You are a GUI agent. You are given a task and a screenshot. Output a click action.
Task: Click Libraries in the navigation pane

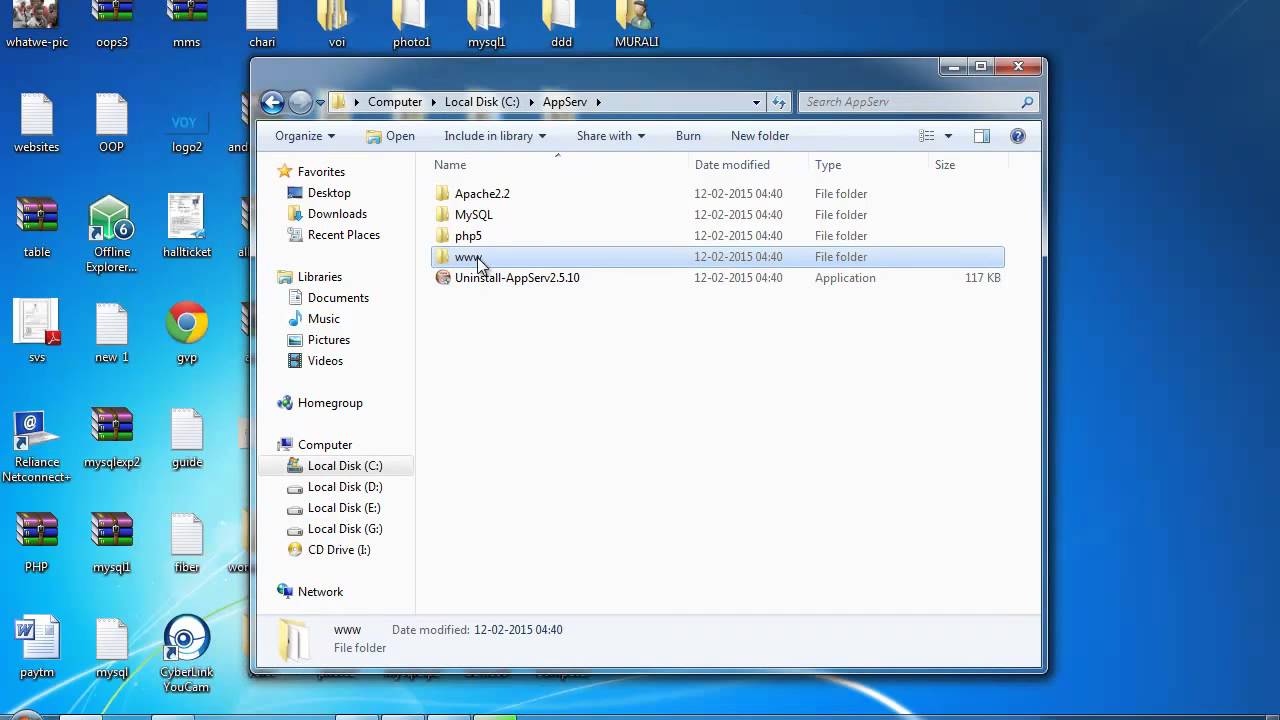(x=319, y=277)
